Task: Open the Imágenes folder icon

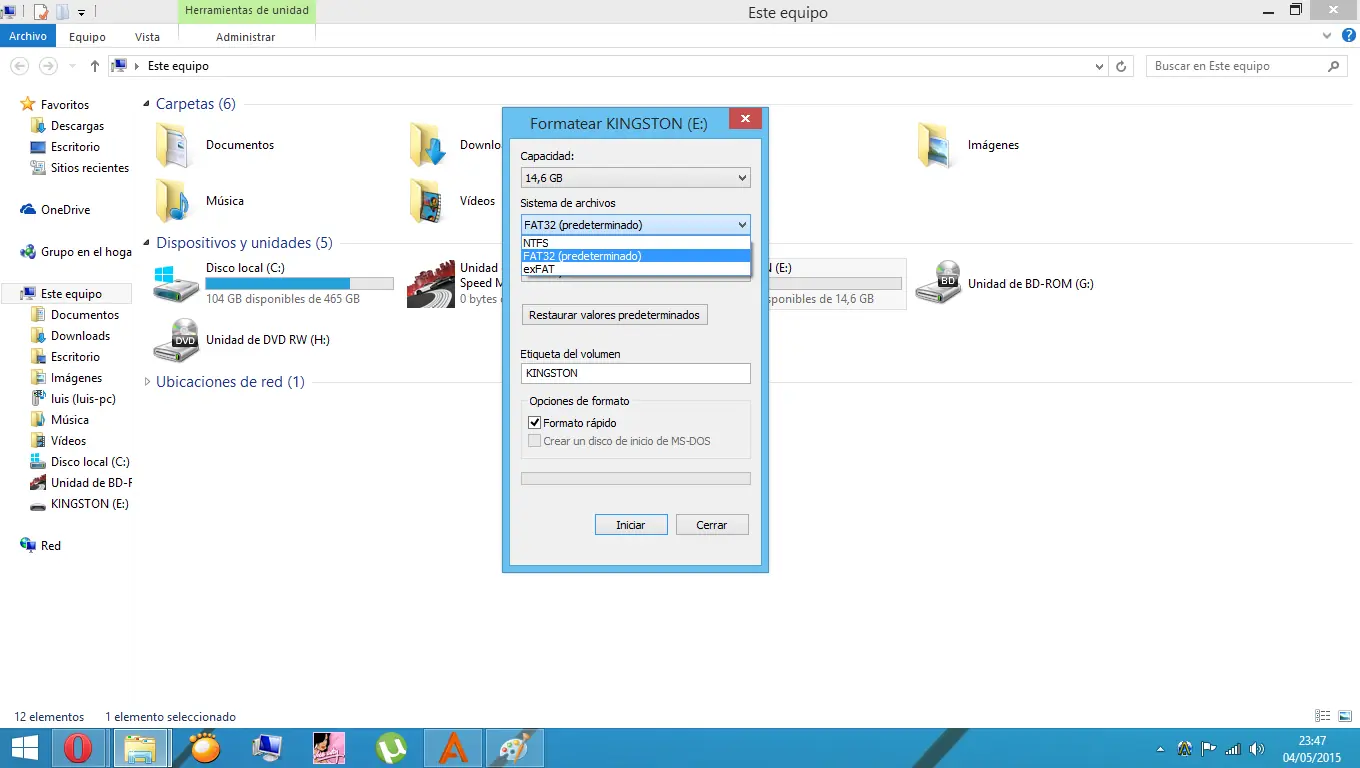Action: click(x=936, y=145)
